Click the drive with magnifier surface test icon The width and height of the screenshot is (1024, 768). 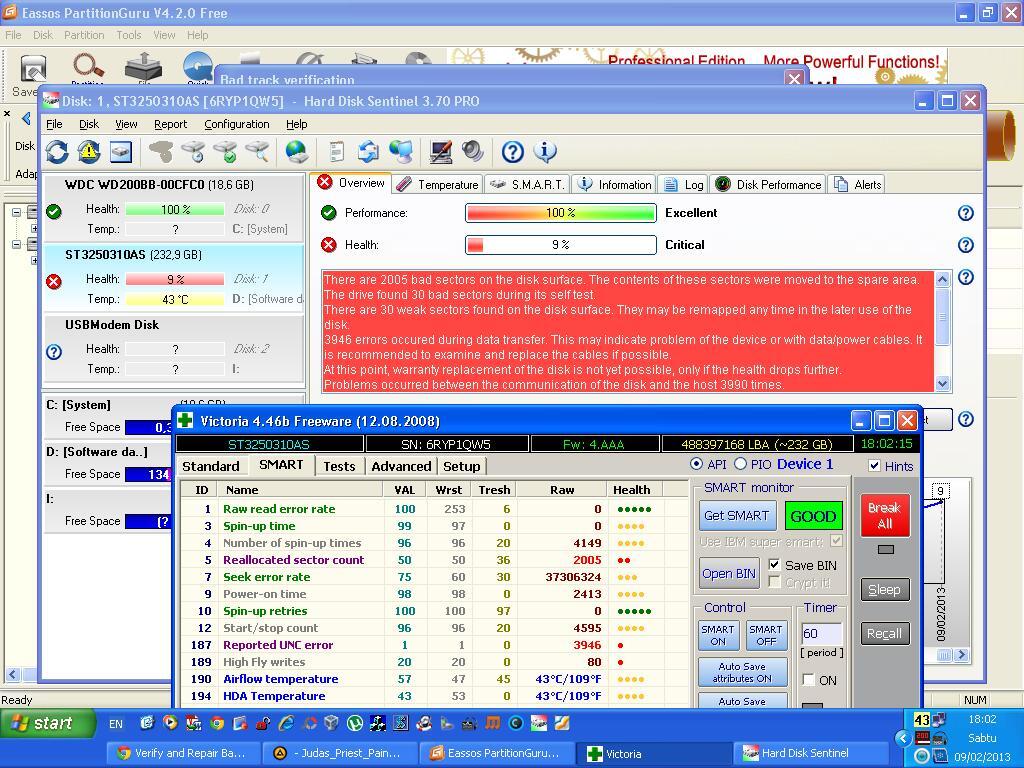click(x=258, y=152)
